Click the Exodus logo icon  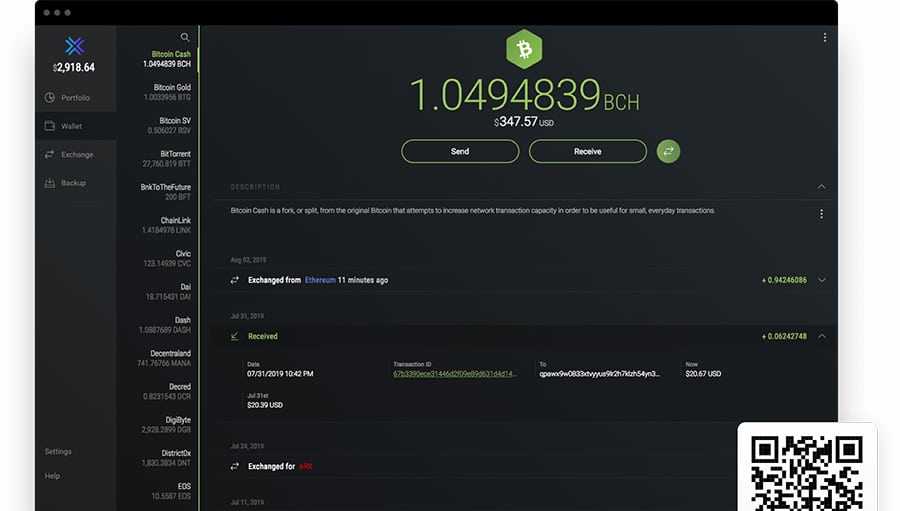[75, 46]
